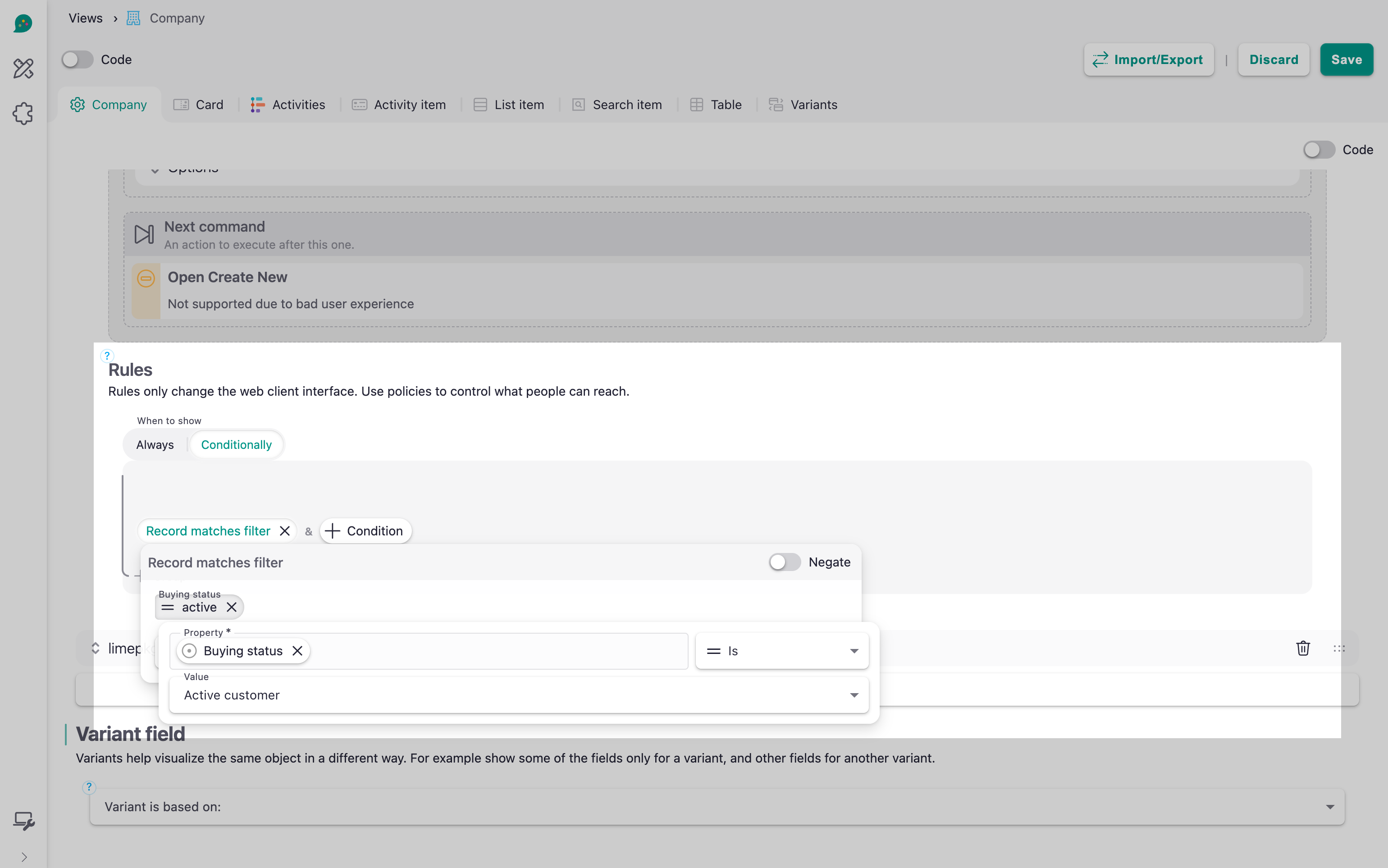
Task: Toggle the Code switch above the editor
Action: [x=1319, y=149]
